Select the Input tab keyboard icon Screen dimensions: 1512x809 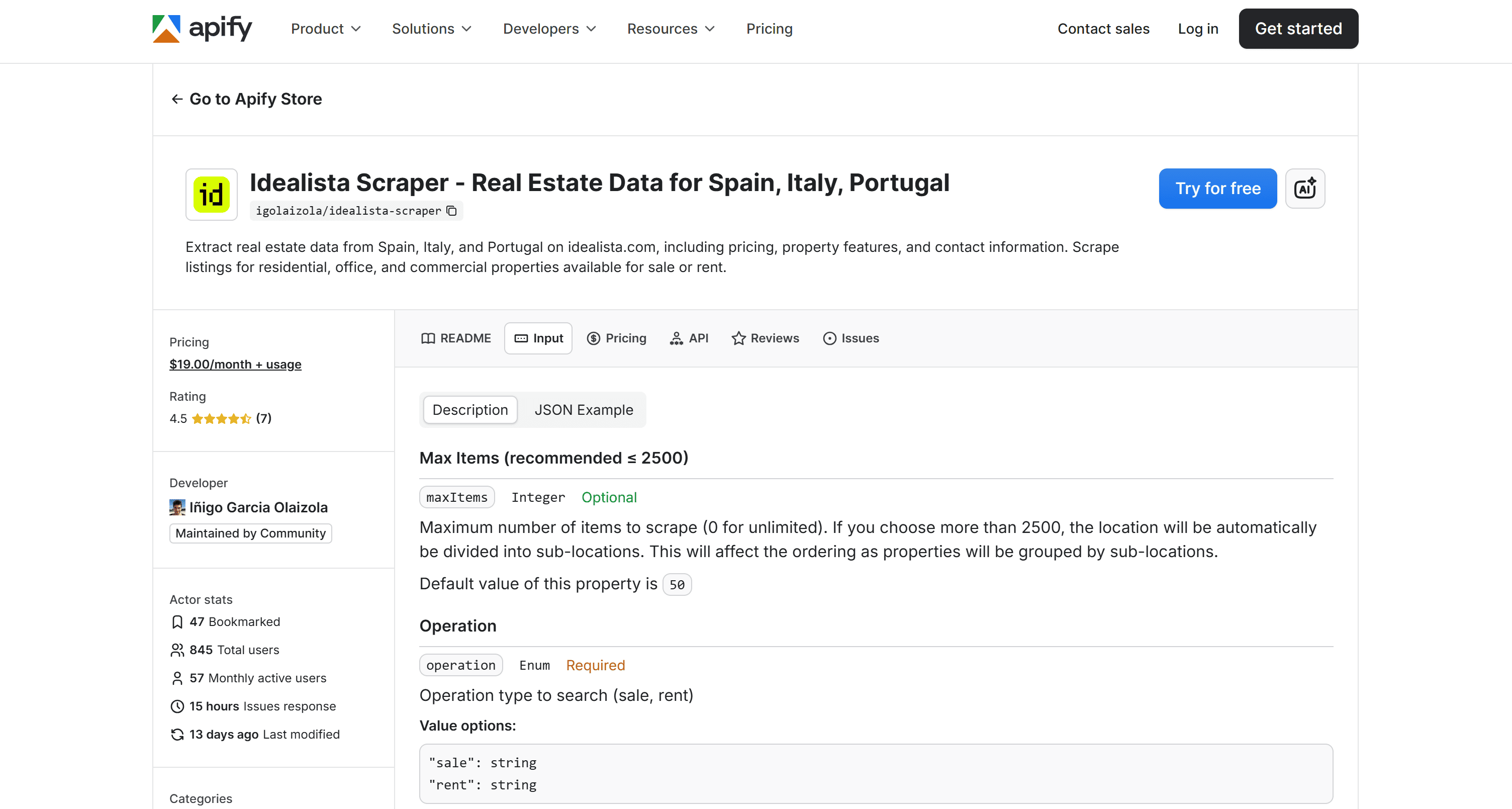521,338
